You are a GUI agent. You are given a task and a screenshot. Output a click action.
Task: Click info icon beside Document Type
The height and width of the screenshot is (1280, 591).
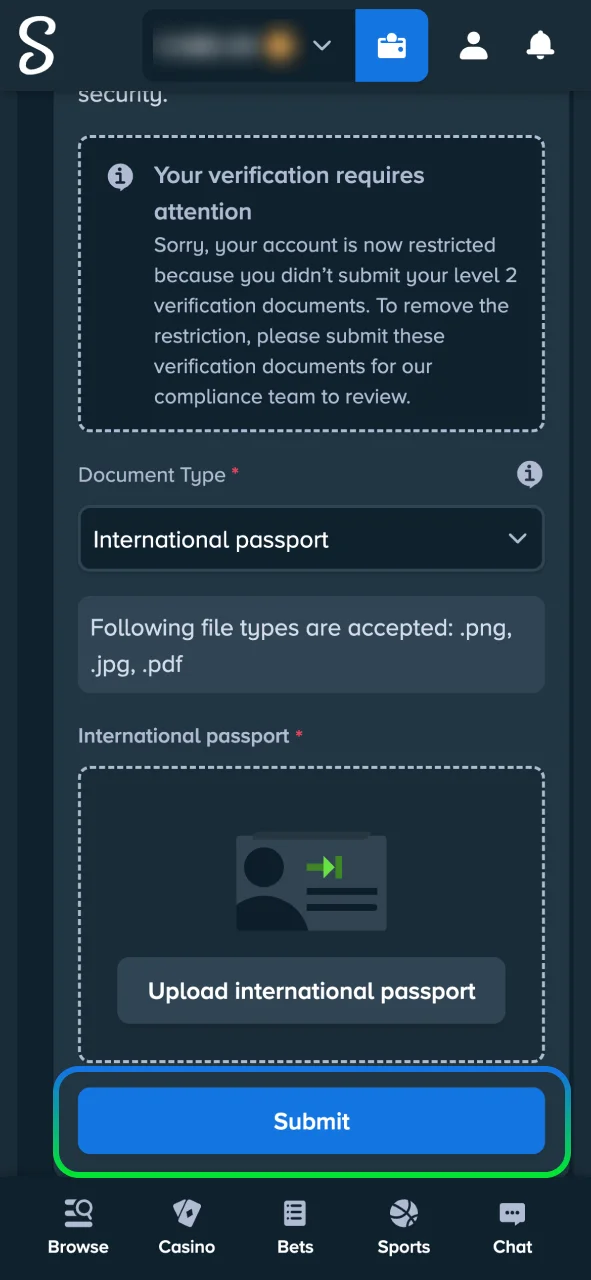tap(530, 474)
